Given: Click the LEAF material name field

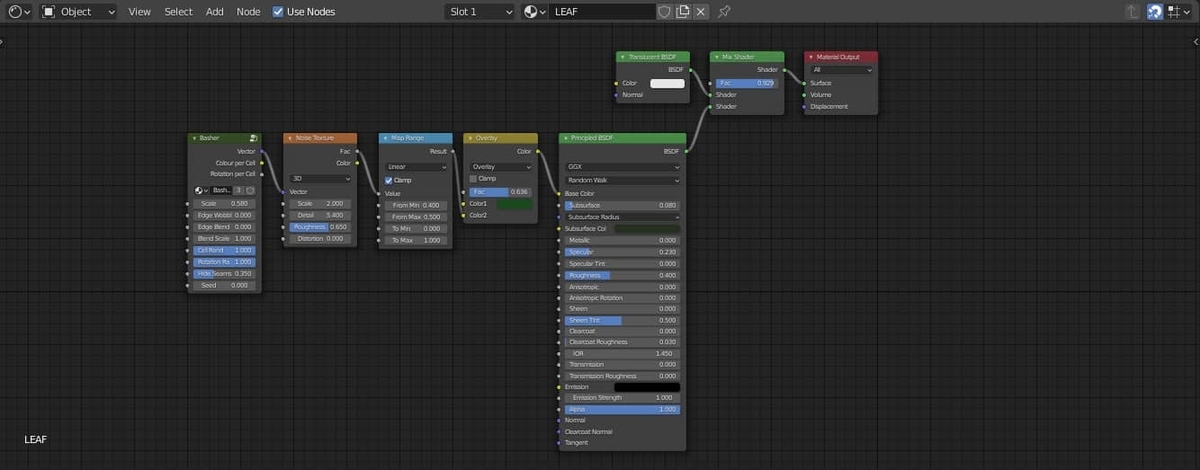Looking at the screenshot, I should (602, 11).
